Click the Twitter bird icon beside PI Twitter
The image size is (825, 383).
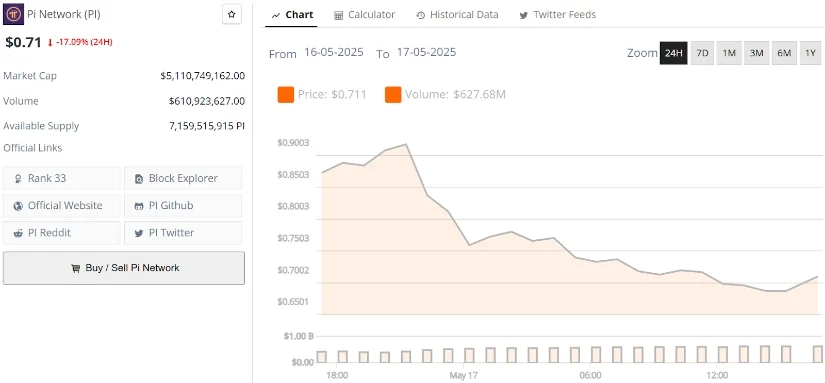pyautogui.click(x=139, y=234)
